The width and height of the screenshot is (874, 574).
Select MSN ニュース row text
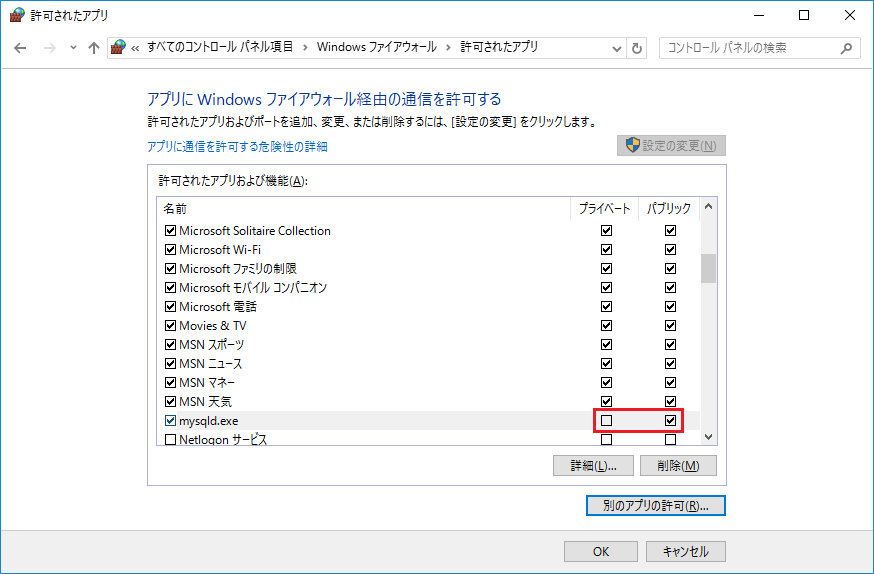pos(211,363)
